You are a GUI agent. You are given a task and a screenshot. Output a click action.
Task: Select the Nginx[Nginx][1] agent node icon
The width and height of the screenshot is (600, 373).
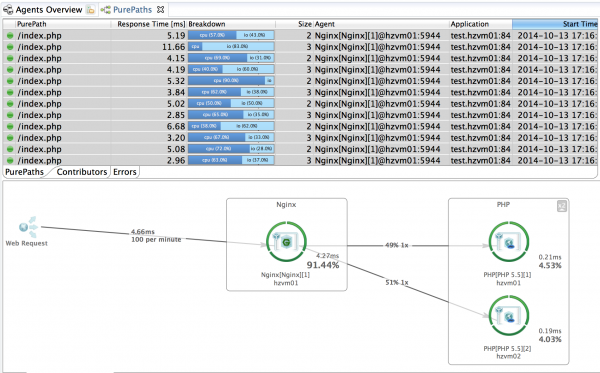pos(286,242)
